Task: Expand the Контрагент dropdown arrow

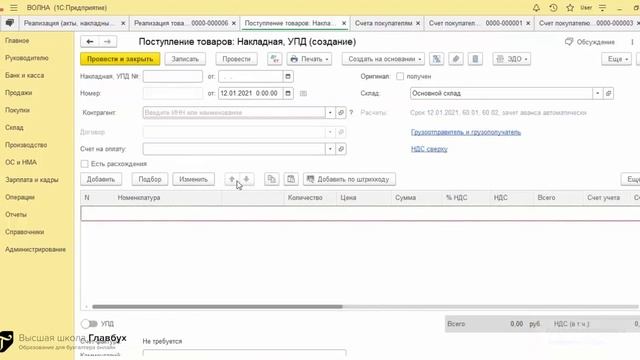Action: [330, 112]
